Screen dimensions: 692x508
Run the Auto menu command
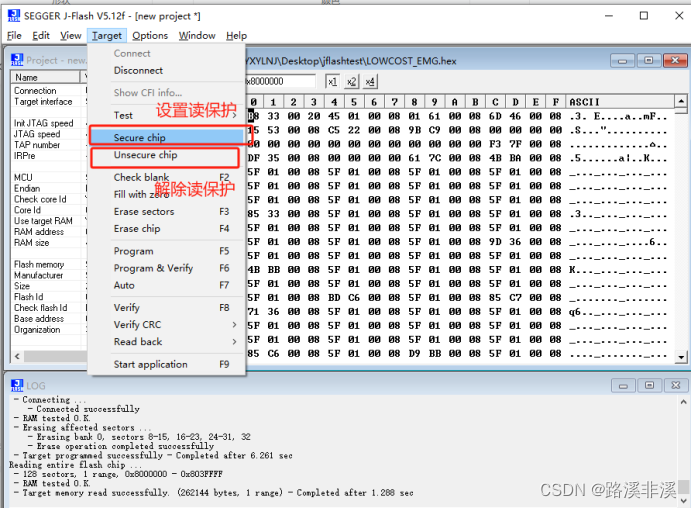pos(166,286)
